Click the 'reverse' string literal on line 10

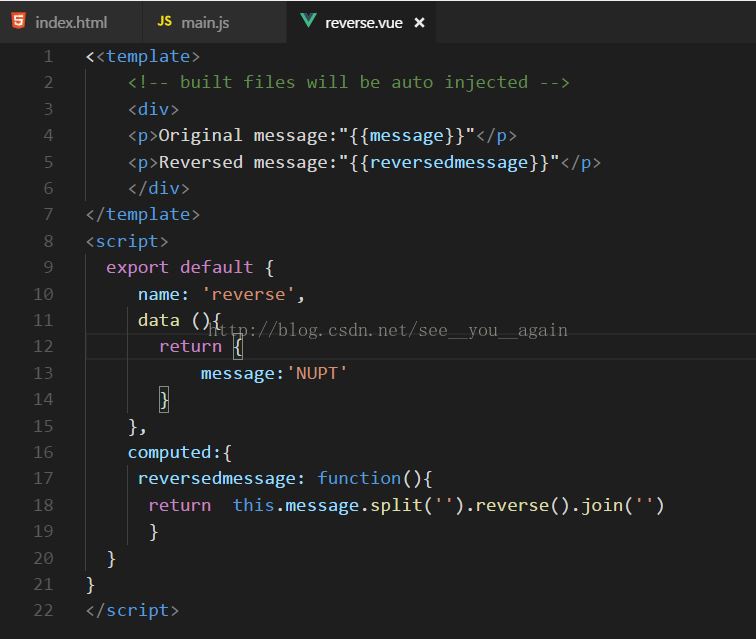click(x=248, y=294)
